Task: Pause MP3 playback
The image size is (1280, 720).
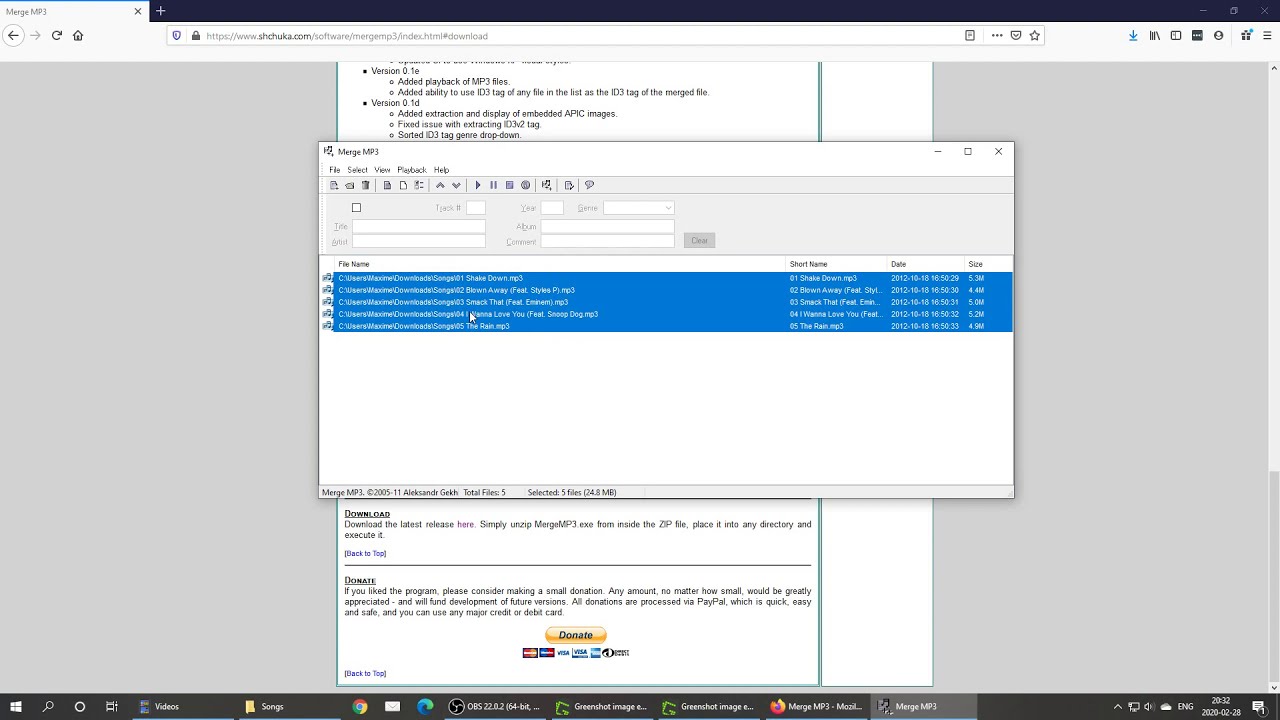Action: tap(493, 185)
